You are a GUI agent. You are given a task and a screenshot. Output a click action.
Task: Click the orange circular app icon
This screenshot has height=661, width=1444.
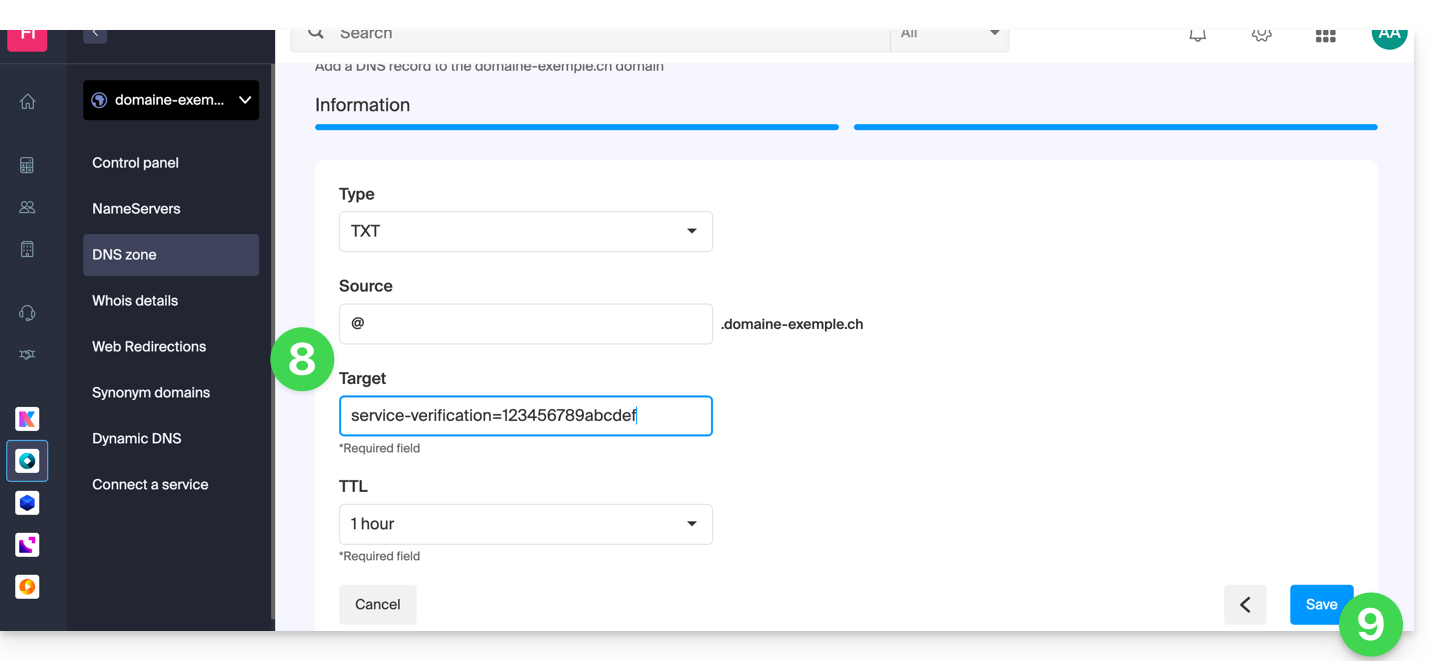pos(28,587)
